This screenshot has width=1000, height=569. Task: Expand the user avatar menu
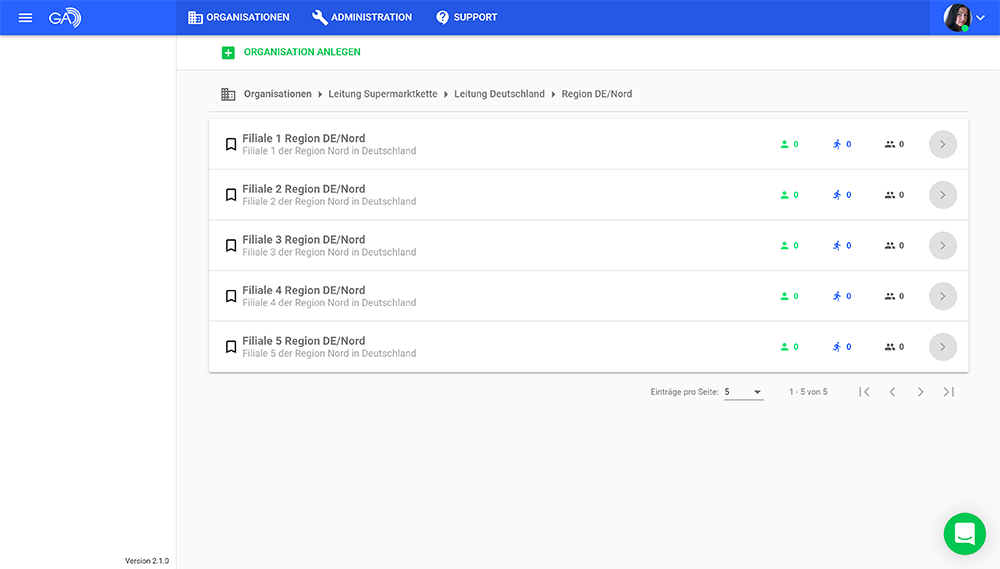[x=965, y=17]
